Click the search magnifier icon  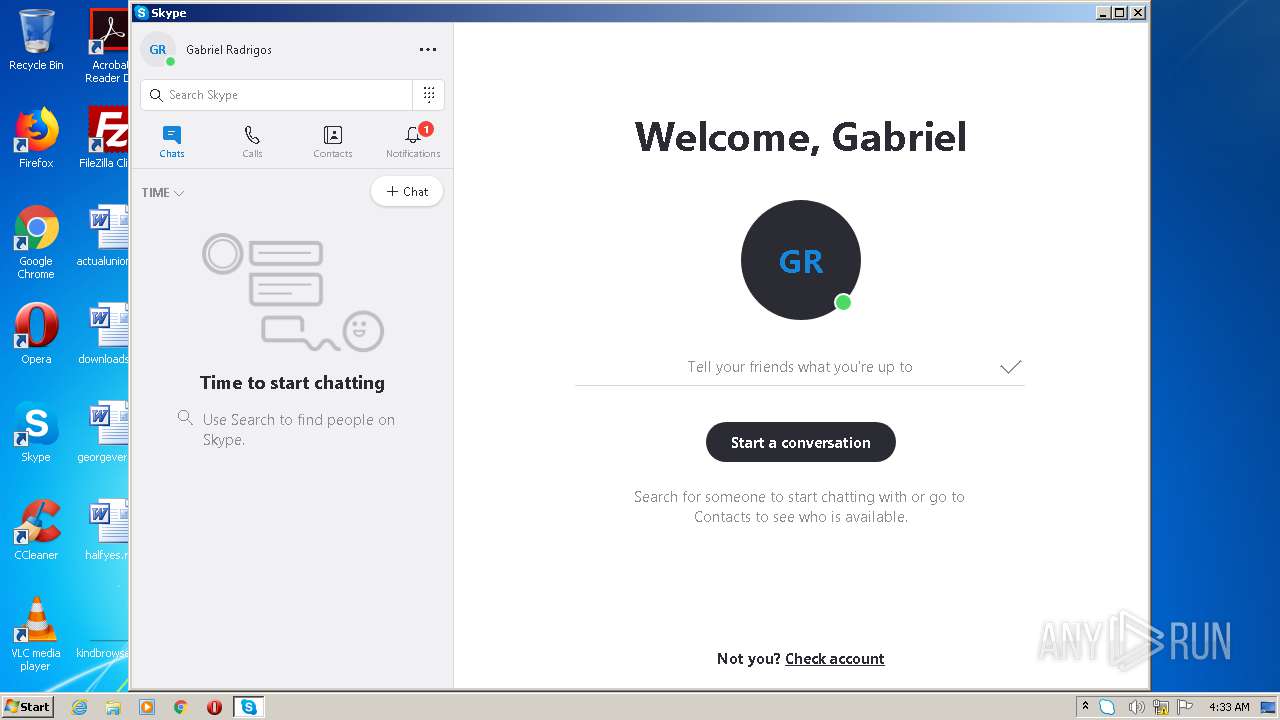point(156,95)
